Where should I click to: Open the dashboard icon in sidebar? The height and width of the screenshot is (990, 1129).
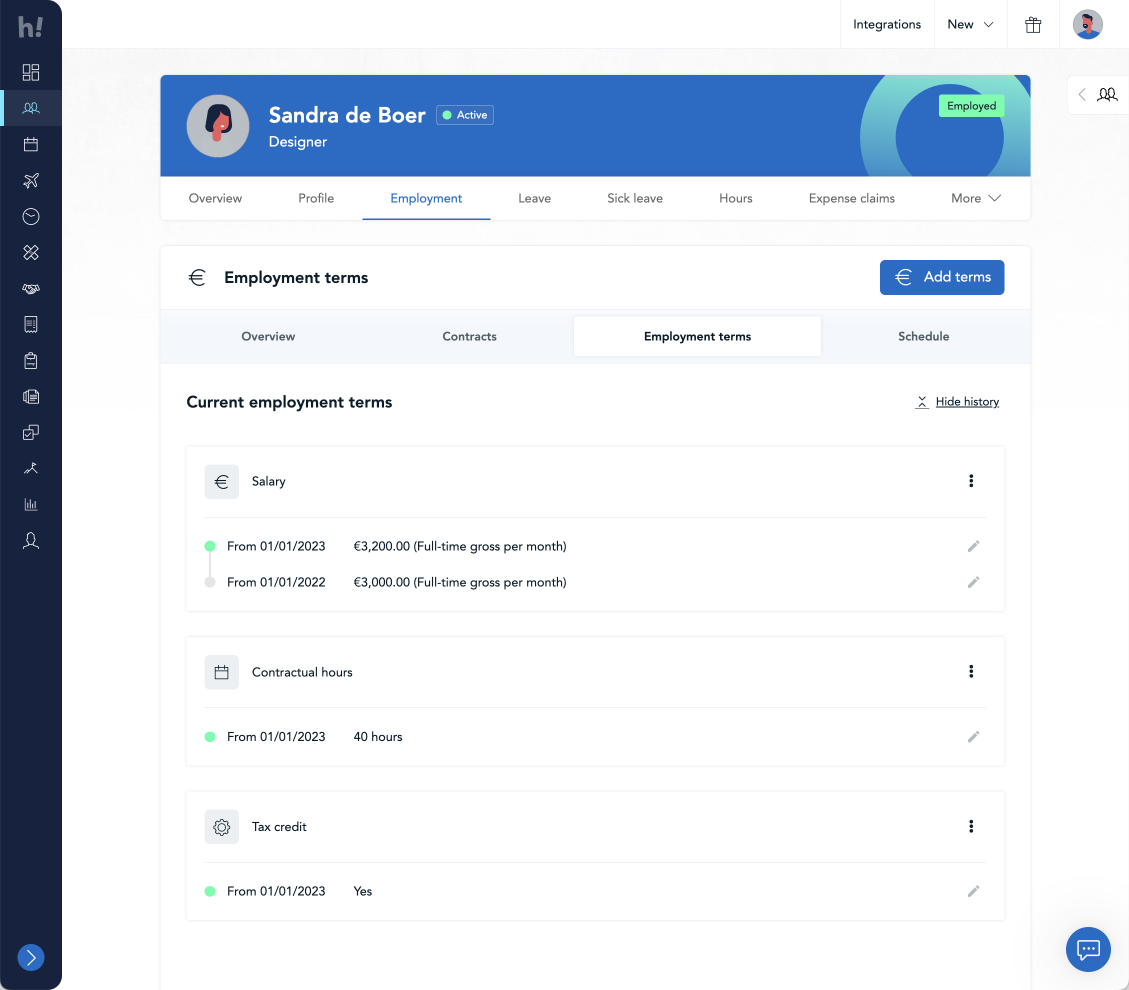(x=31, y=72)
